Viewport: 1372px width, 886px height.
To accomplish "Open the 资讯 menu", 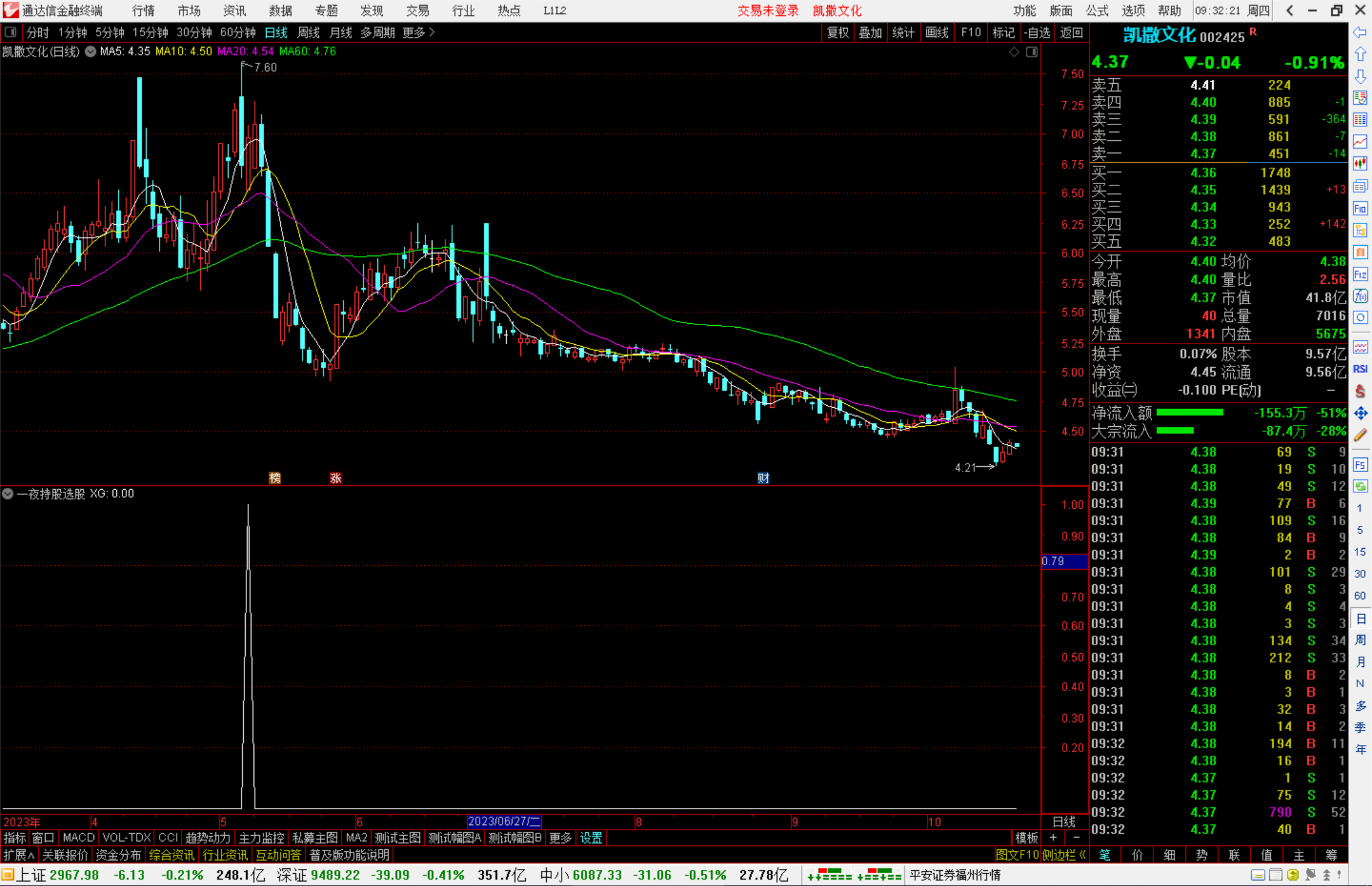I will [234, 10].
